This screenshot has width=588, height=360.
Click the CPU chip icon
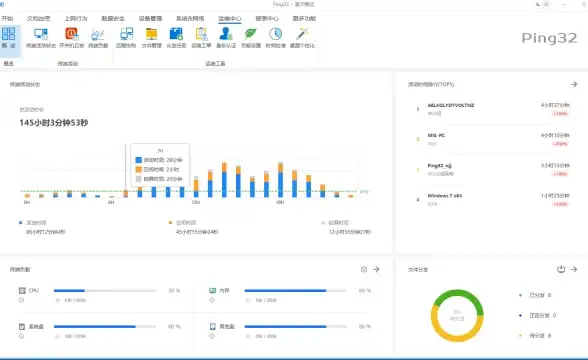(x=22, y=291)
